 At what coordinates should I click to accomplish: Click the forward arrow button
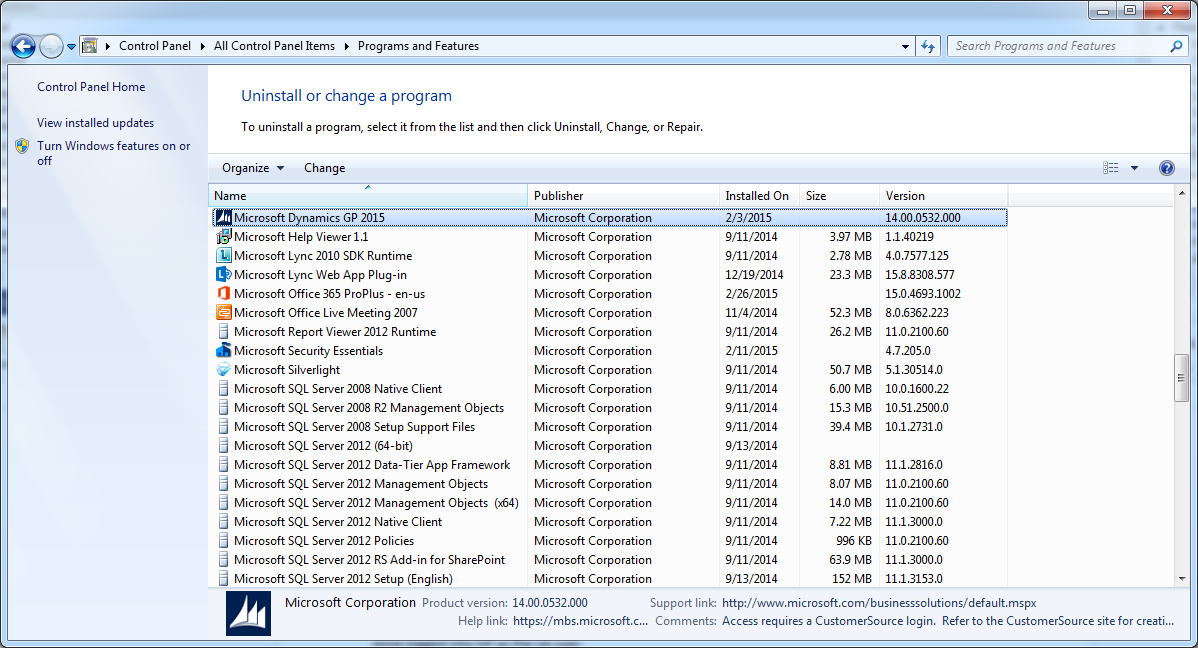51,47
